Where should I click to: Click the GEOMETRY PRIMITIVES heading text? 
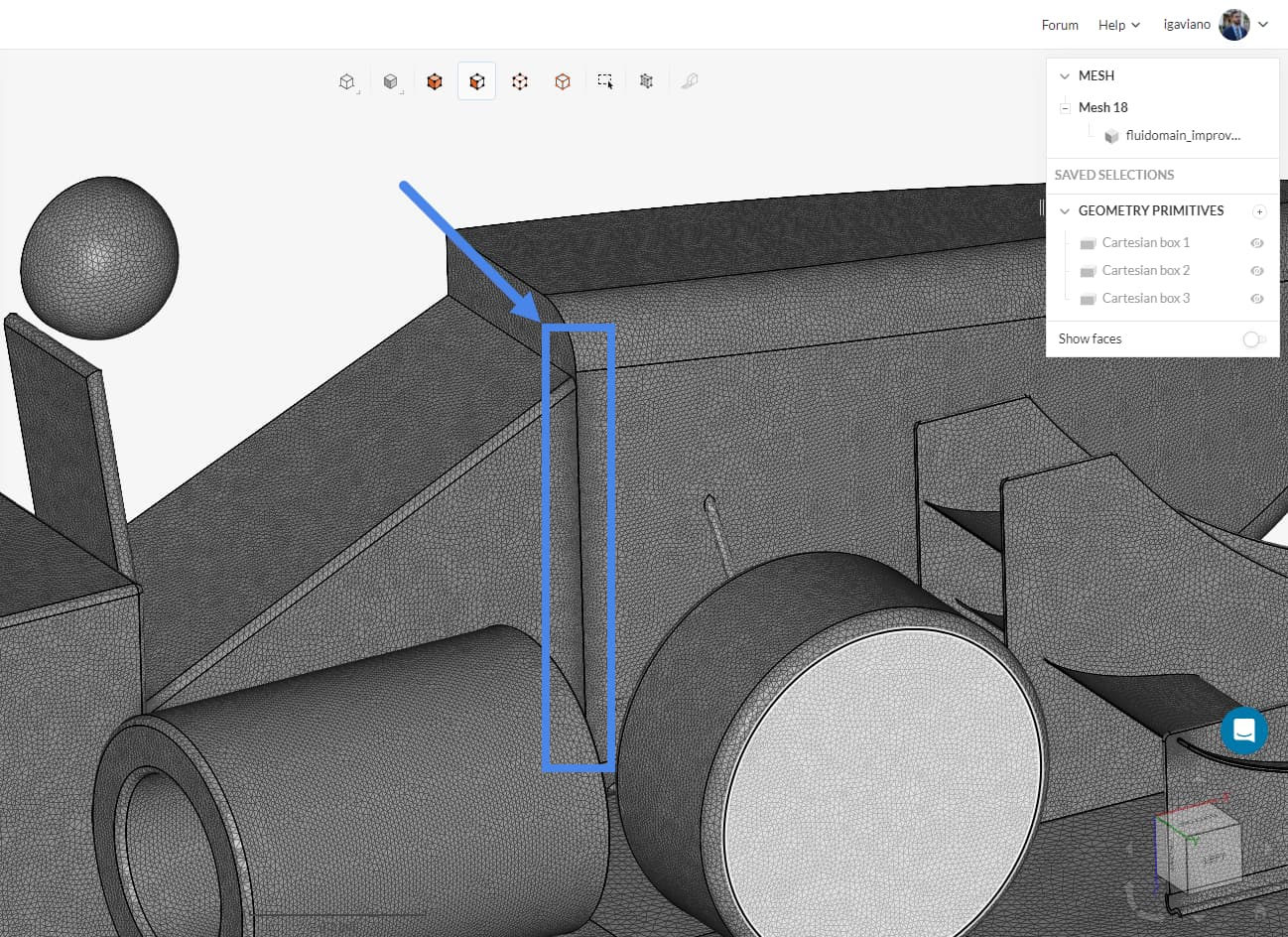point(1151,210)
